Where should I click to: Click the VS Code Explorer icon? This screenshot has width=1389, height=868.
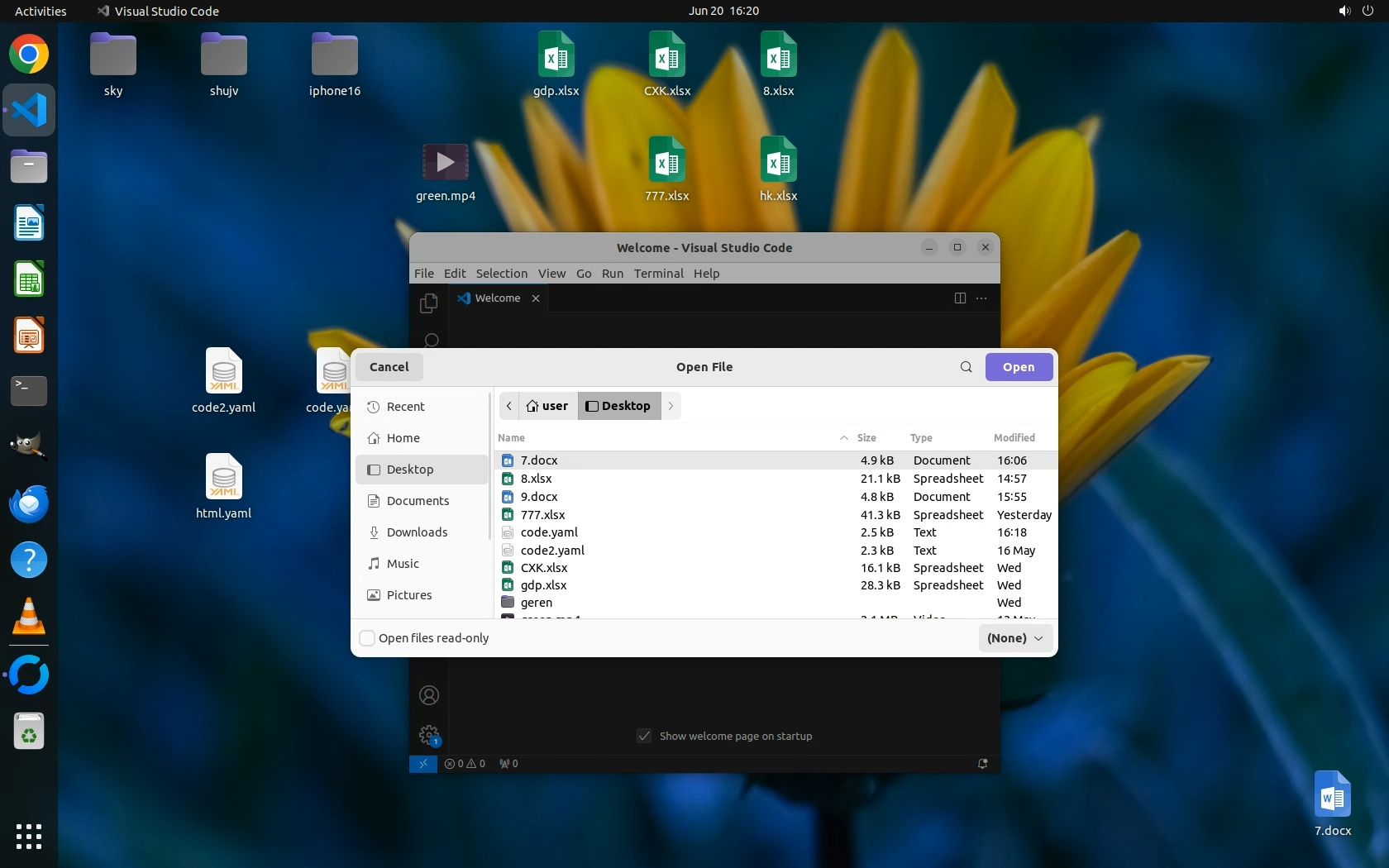(x=428, y=303)
